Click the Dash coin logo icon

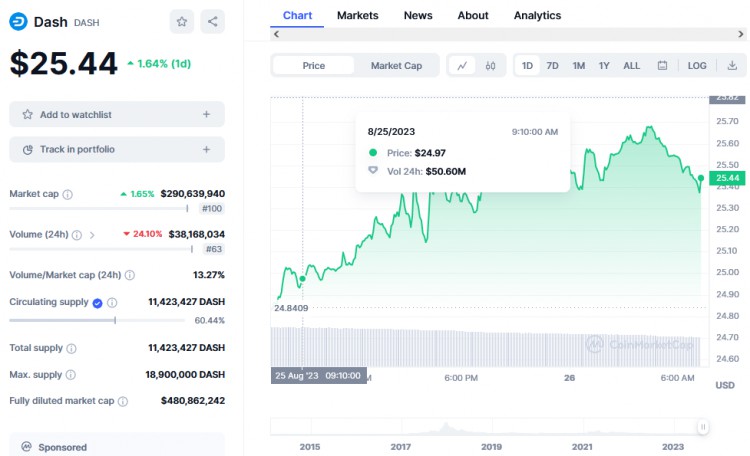[x=18, y=22]
